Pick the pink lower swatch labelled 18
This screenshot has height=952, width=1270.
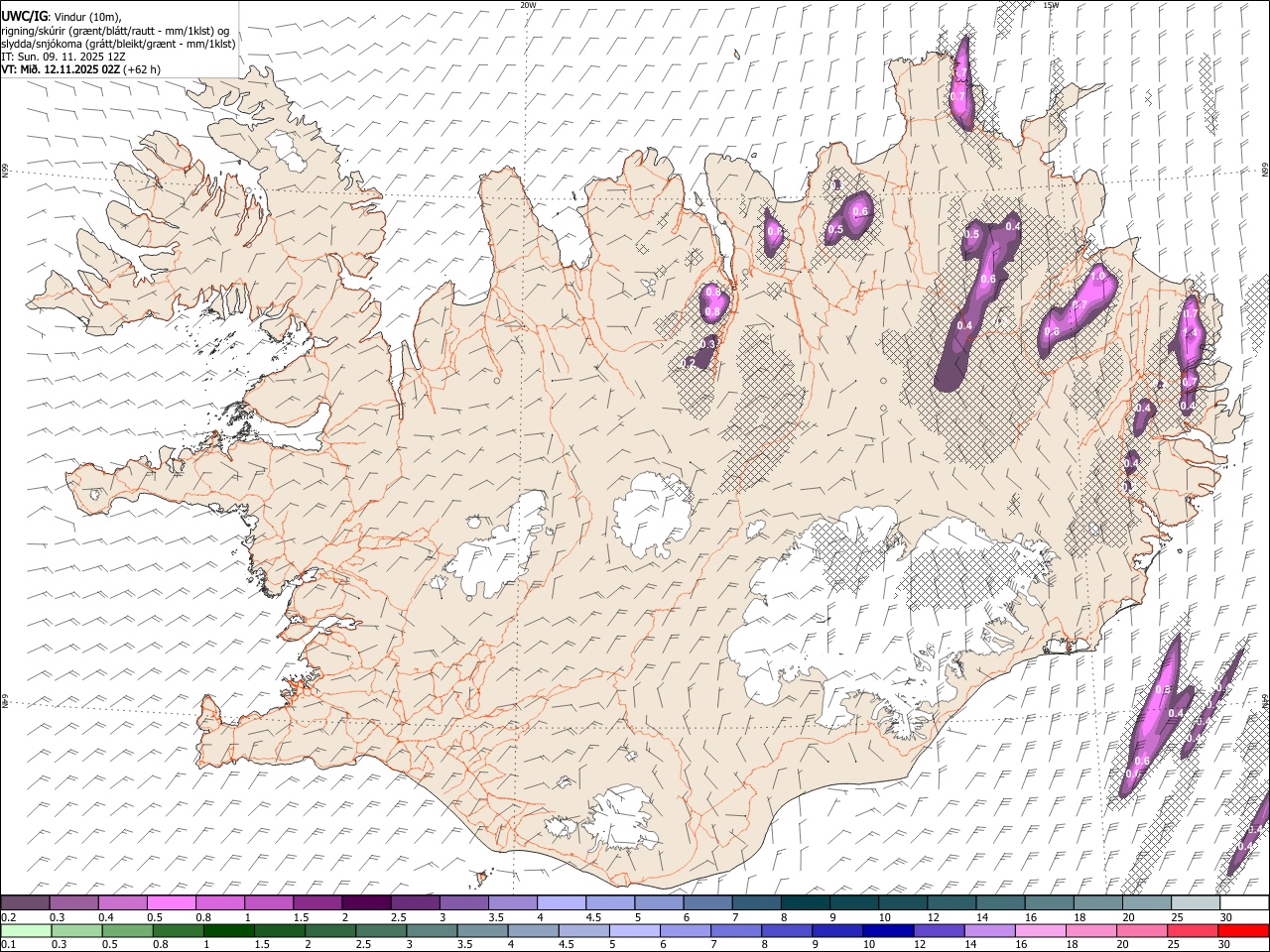pos(1090,930)
